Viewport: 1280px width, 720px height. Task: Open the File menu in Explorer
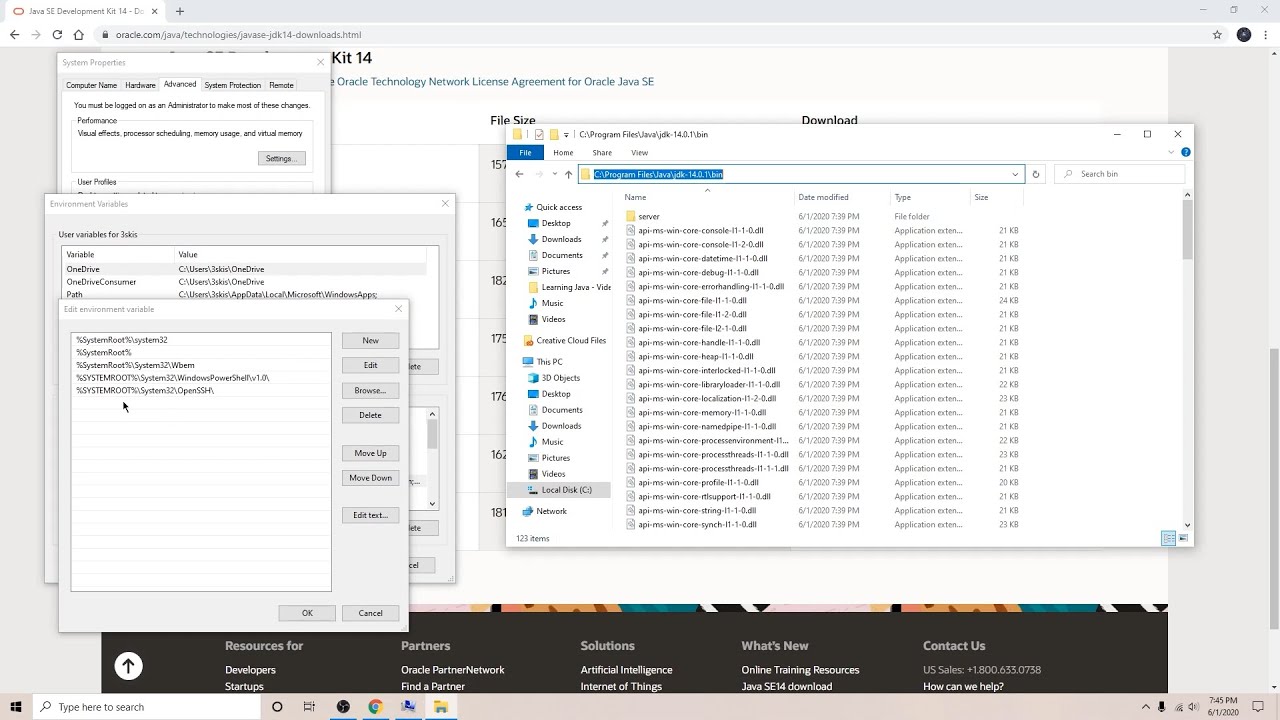tap(525, 153)
